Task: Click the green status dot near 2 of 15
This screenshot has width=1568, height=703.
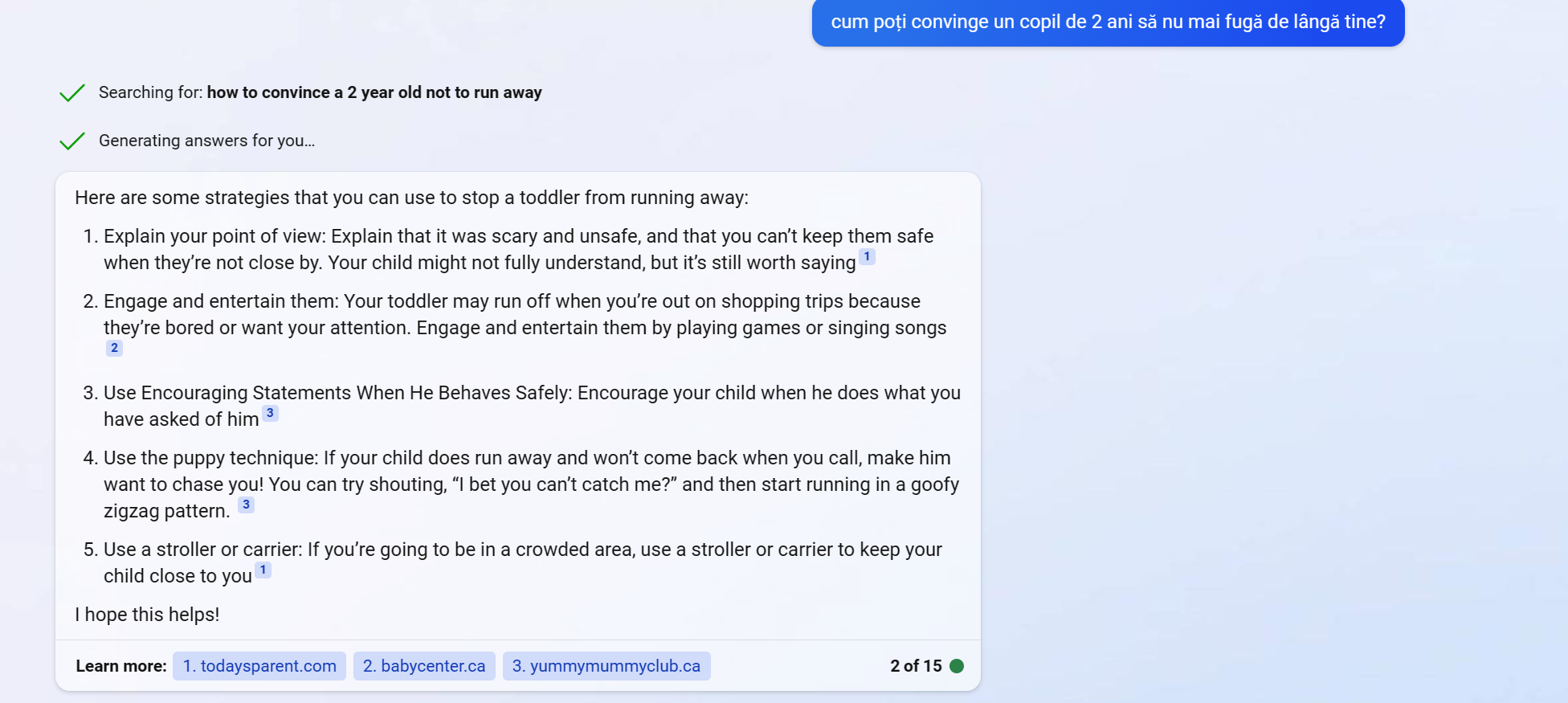Action: click(957, 666)
